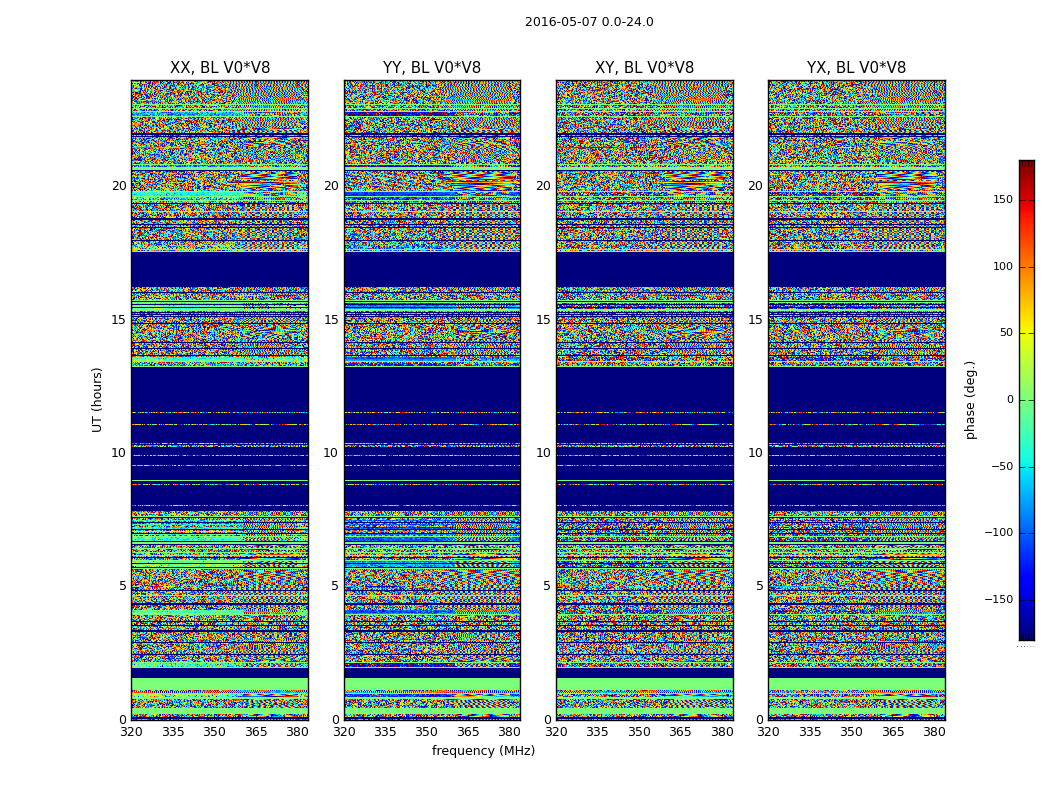Click the figure title '2016-05-07 0.0-24.0'
Screen dimensions: 1050x800
click(x=589, y=22)
